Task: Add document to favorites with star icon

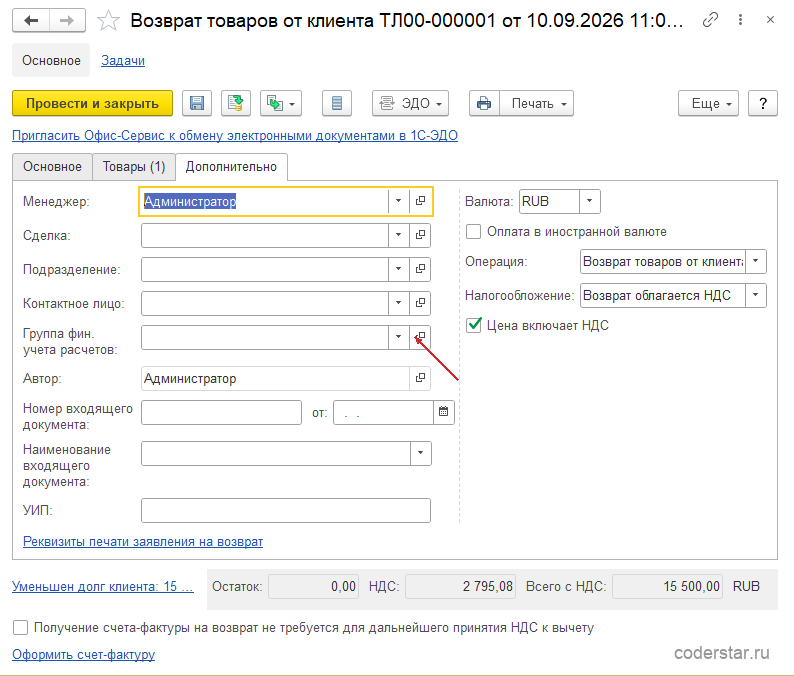Action: pos(108,21)
